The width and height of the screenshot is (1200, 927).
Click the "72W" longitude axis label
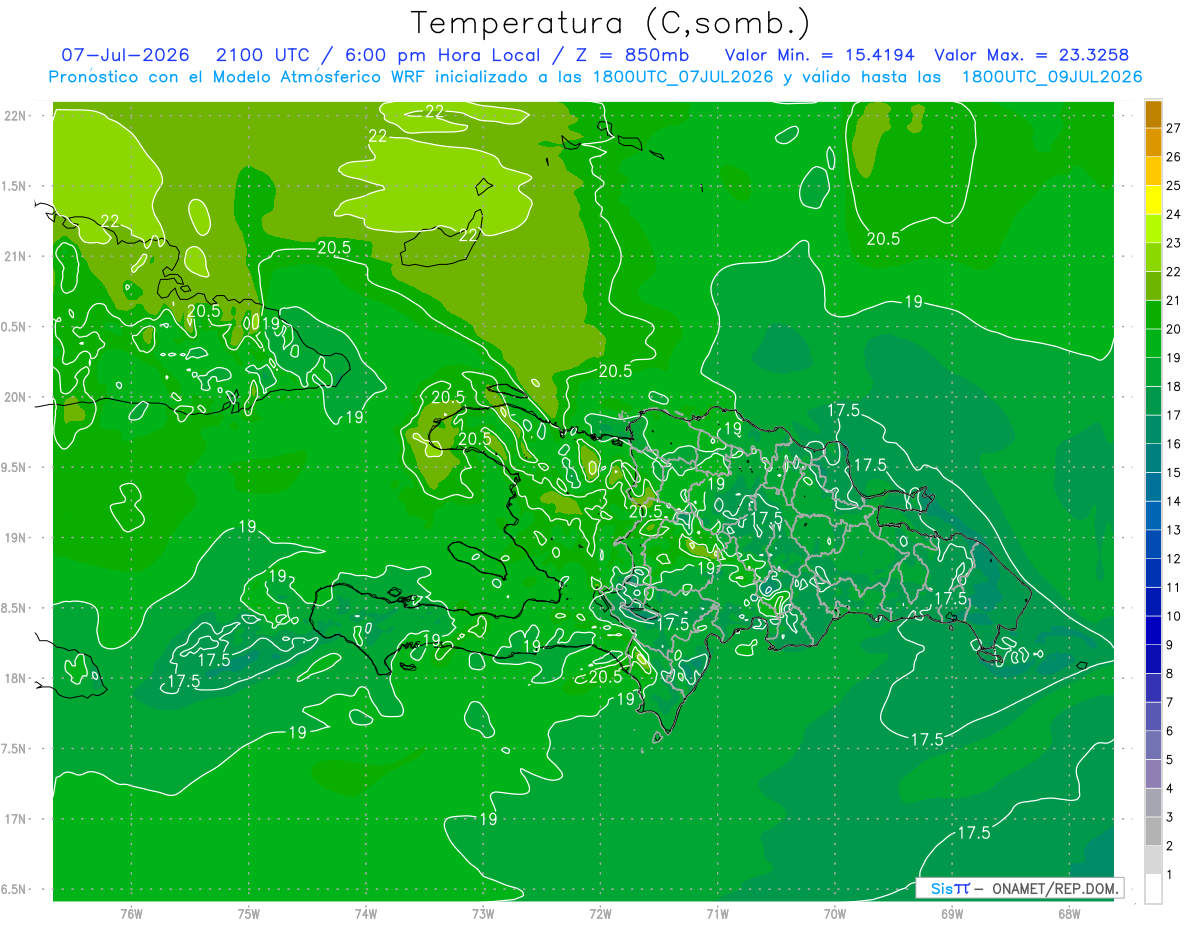click(x=600, y=913)
